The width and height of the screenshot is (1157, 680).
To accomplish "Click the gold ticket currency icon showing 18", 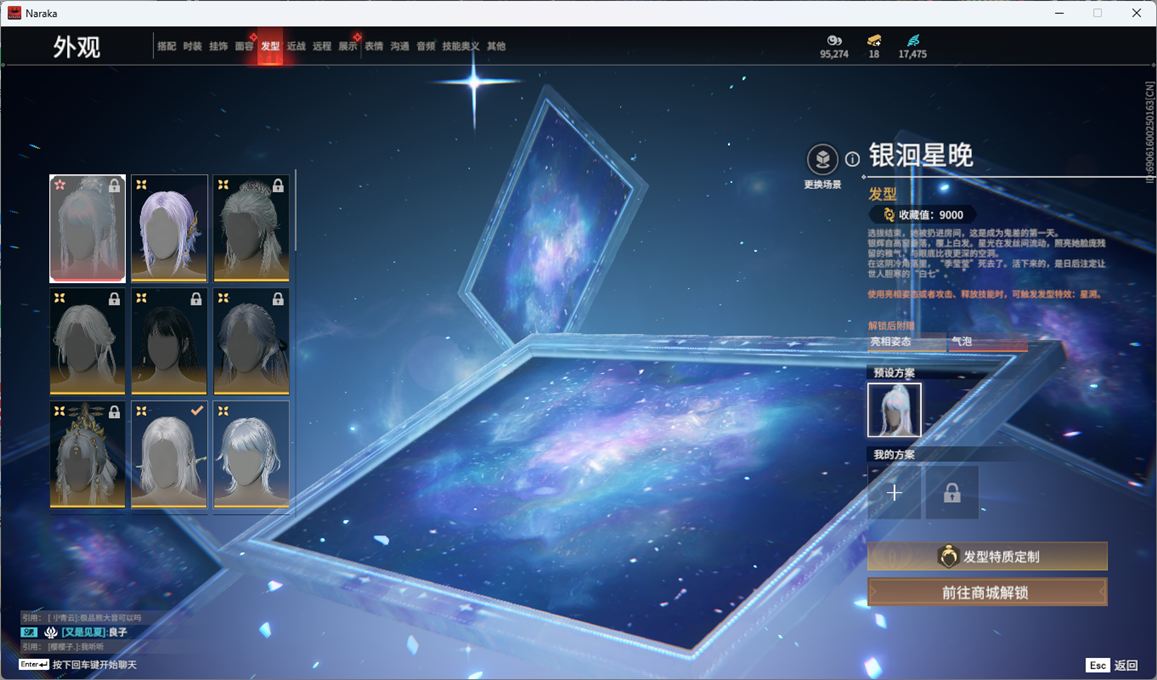I will coord(874,40).
